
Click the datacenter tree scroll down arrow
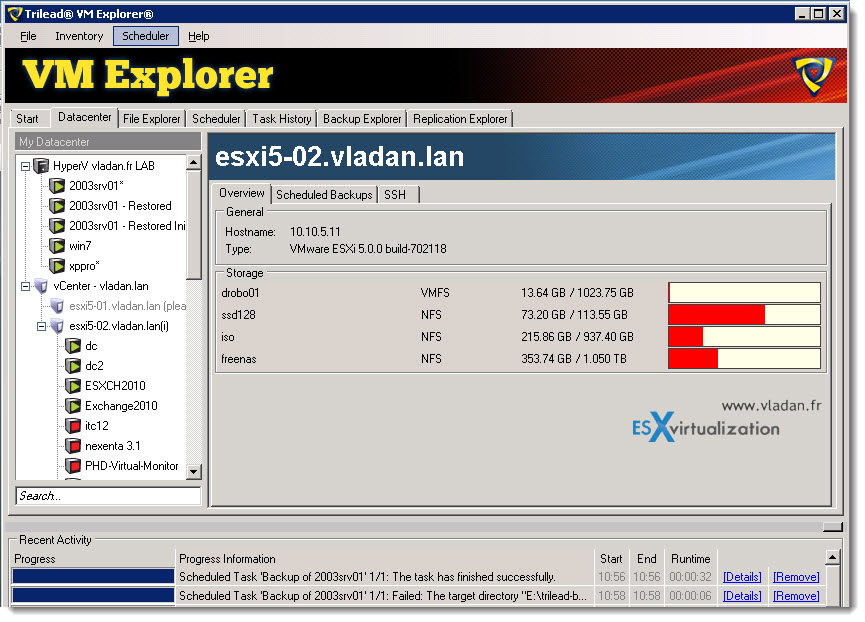click(194, 471)
